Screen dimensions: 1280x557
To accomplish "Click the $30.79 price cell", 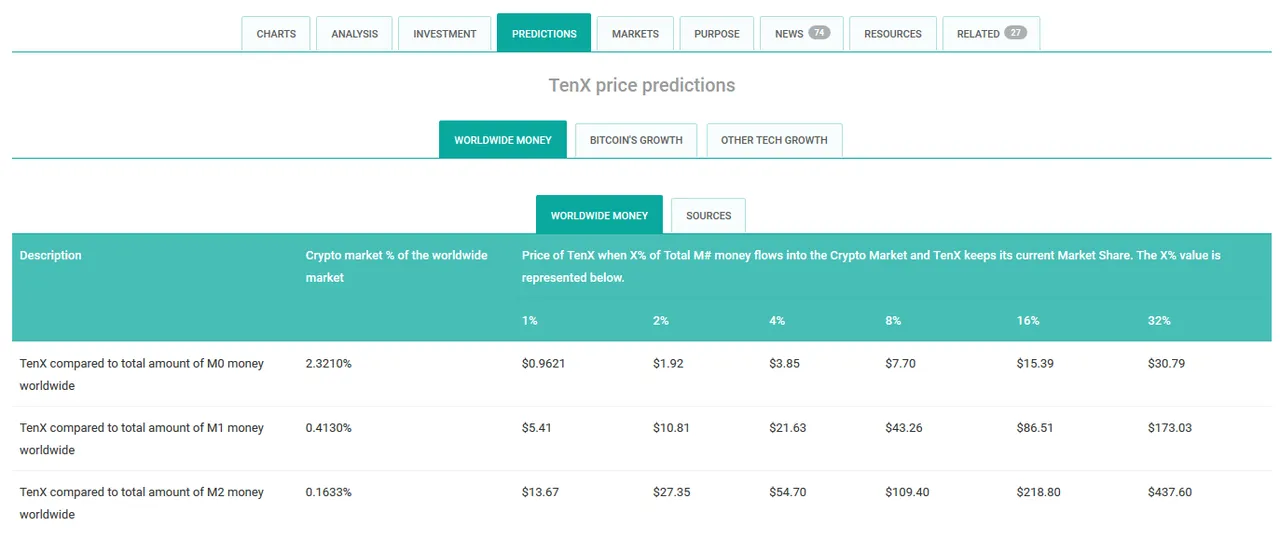I will pyautogui.click(x=1166, y=363).
